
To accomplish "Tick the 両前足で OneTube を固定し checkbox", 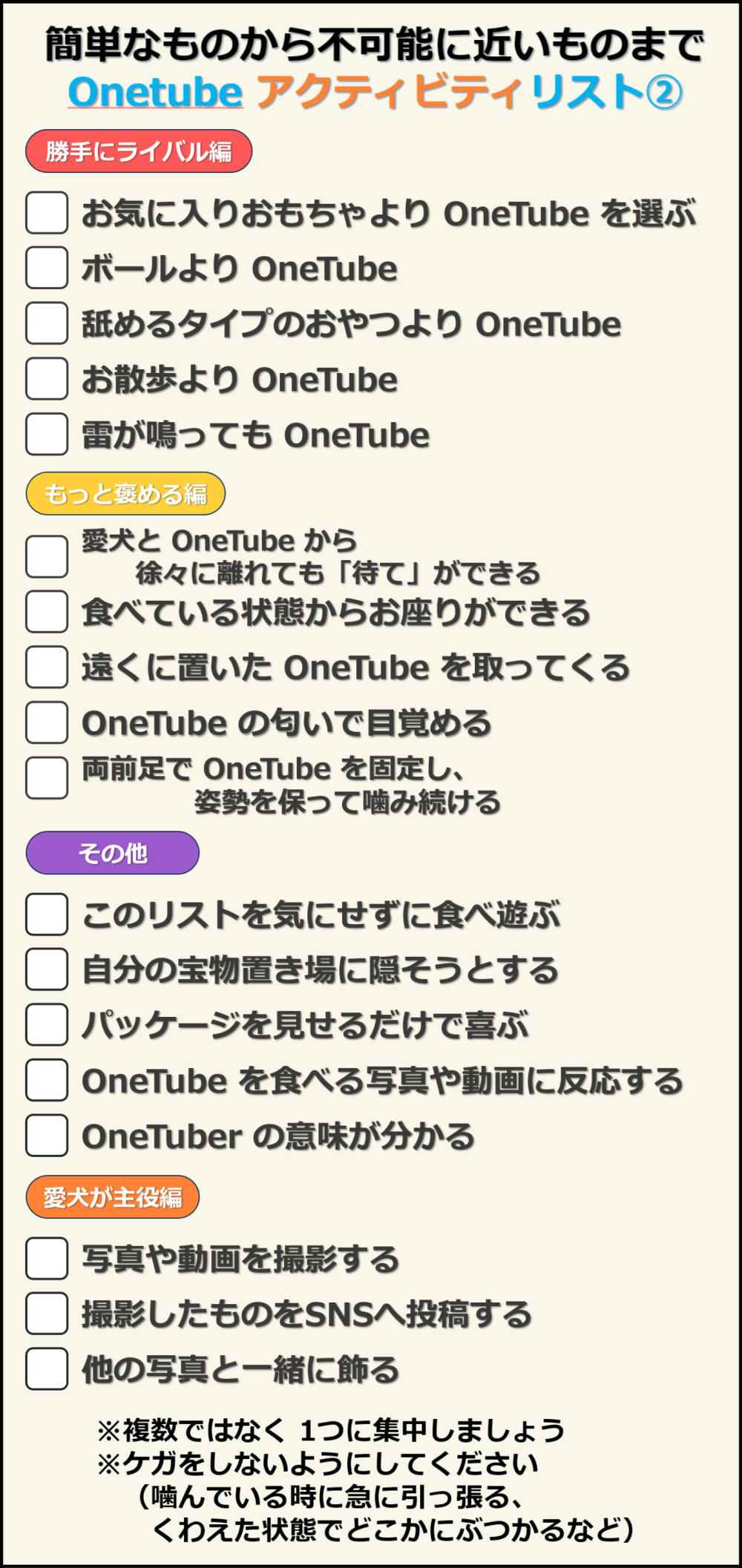I will pyautogui.click(x=47, y=777).
